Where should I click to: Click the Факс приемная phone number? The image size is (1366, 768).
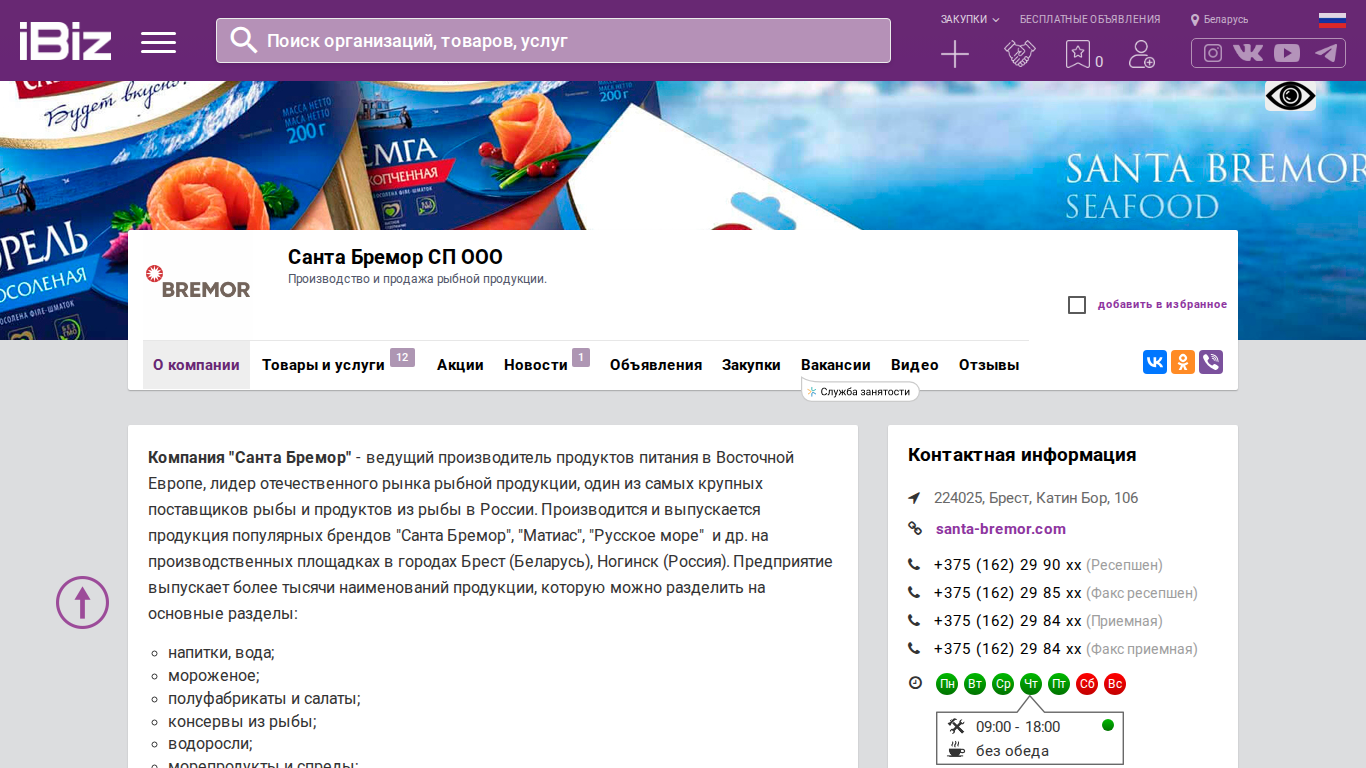(1008, 649)
